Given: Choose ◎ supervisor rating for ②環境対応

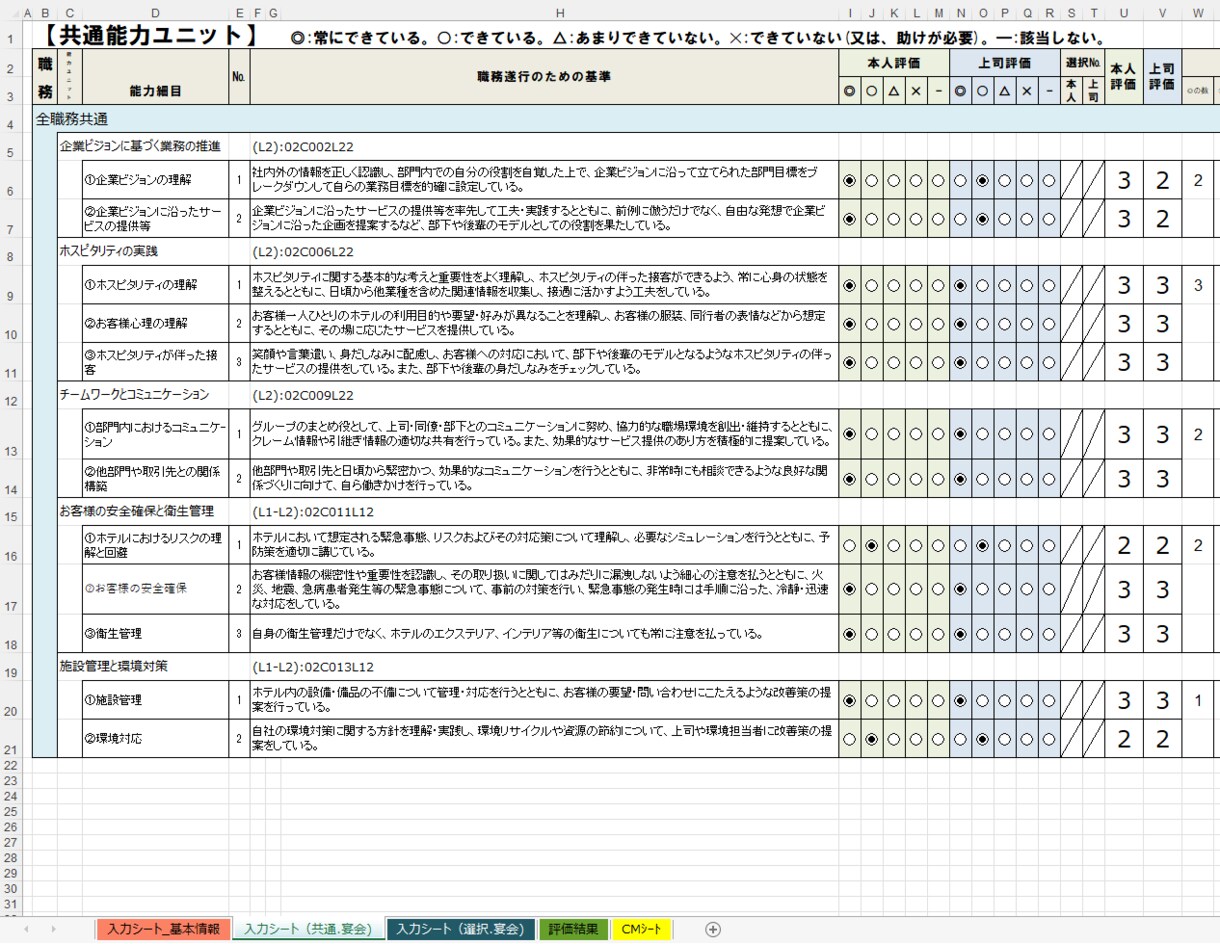Looking at the screenshot, I should pos(960,739).
